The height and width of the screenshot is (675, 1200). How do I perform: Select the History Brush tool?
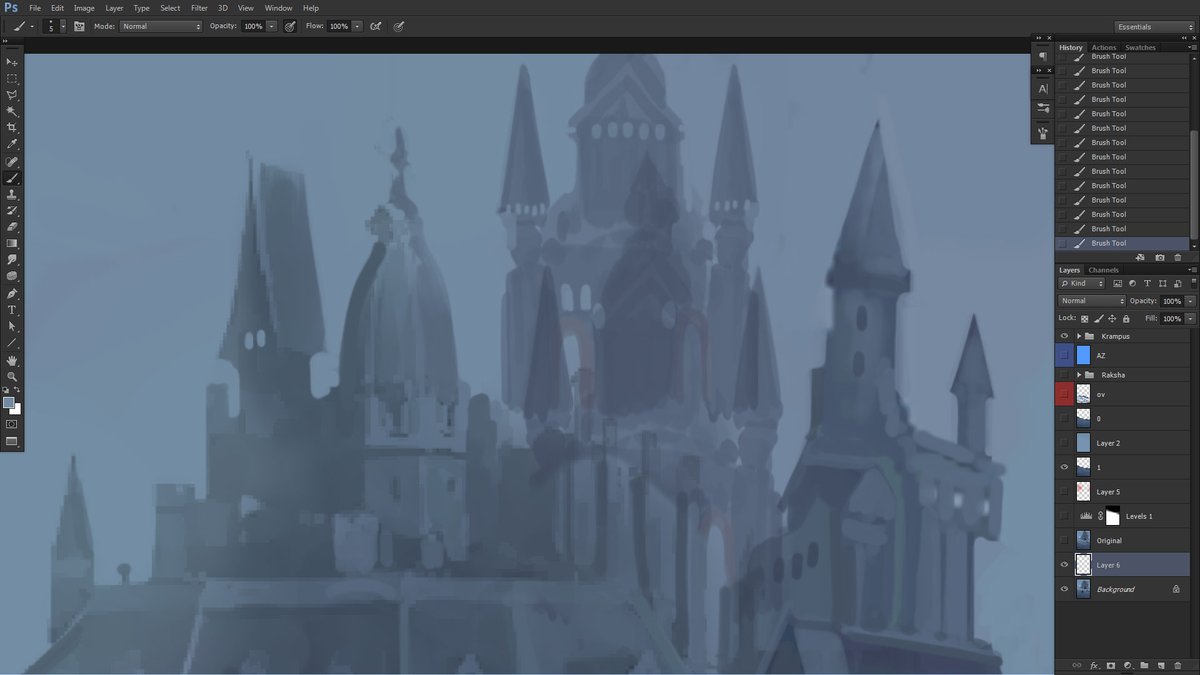tap(12, 210)
